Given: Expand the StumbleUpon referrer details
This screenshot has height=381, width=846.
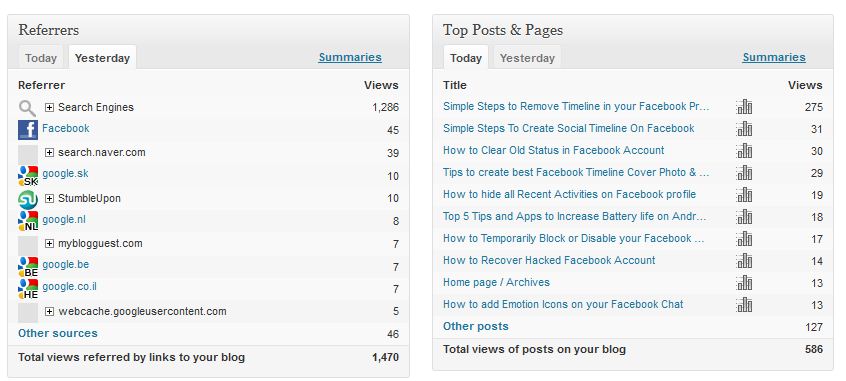Looking at the screenshot, I should pyautogui.click(x=50, y=199).
